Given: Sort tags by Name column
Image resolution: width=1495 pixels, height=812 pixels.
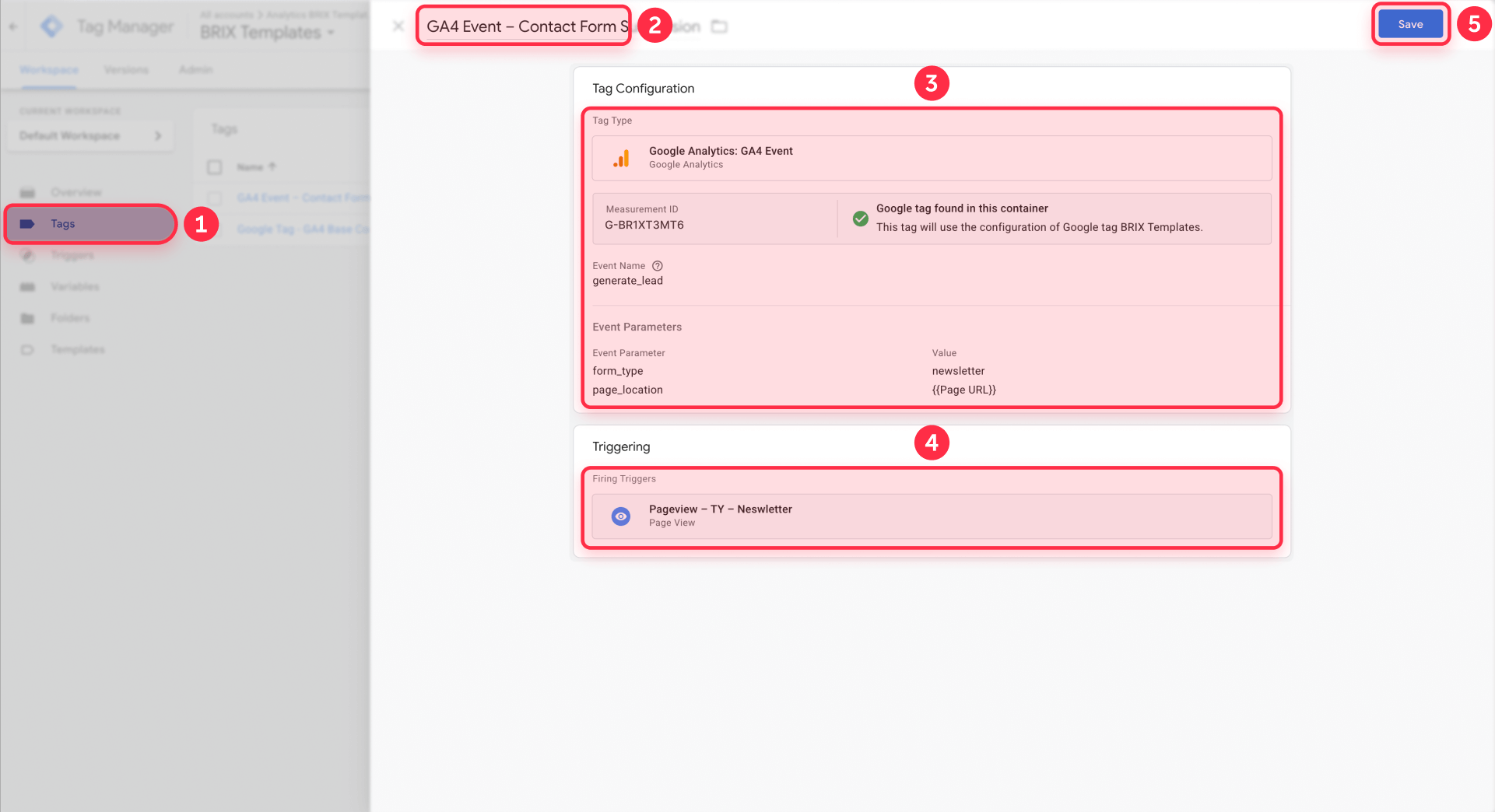Looking at the screenshot, I should tap(256, 167).
